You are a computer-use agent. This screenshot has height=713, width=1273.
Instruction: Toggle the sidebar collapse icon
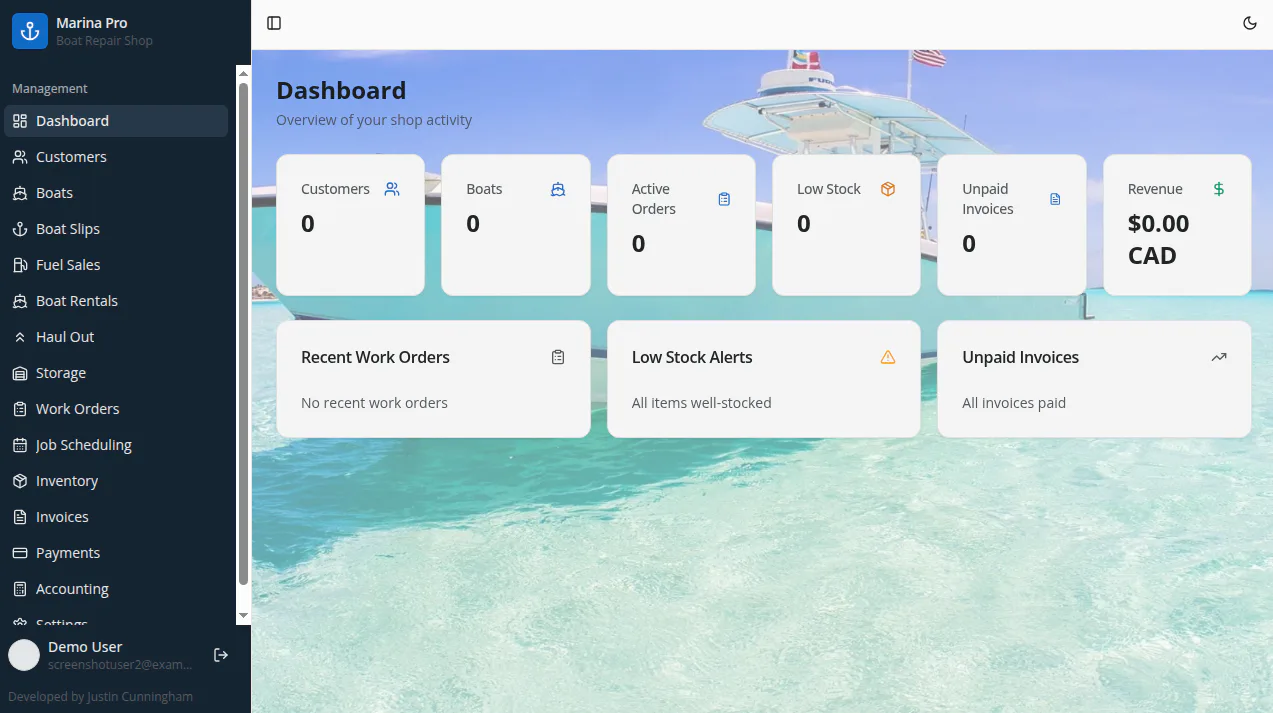coord(274,23)
